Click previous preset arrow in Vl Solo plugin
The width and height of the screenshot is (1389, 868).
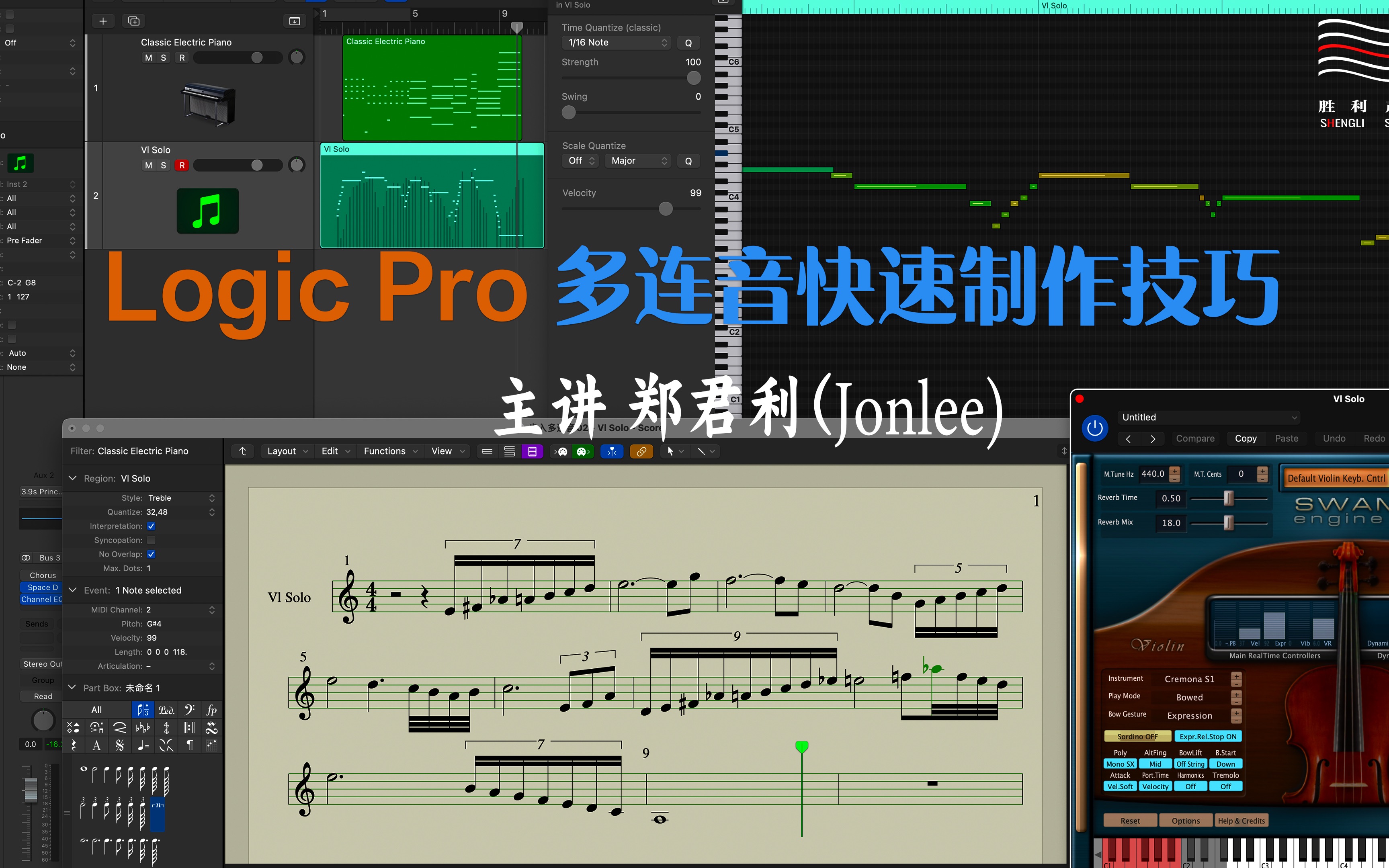coord(1129,438)
